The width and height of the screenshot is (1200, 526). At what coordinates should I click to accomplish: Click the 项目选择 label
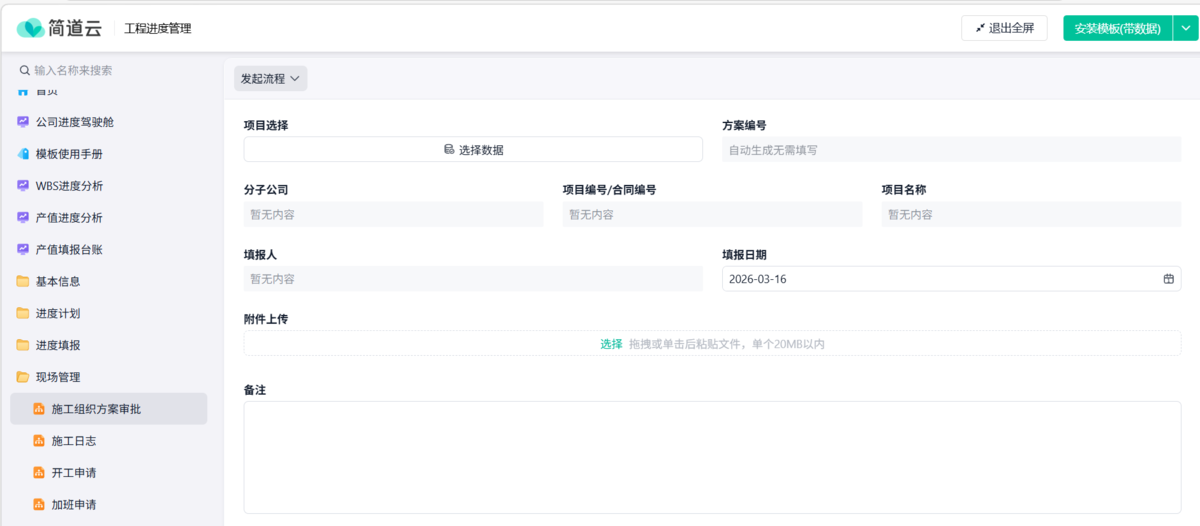(266, 125)
